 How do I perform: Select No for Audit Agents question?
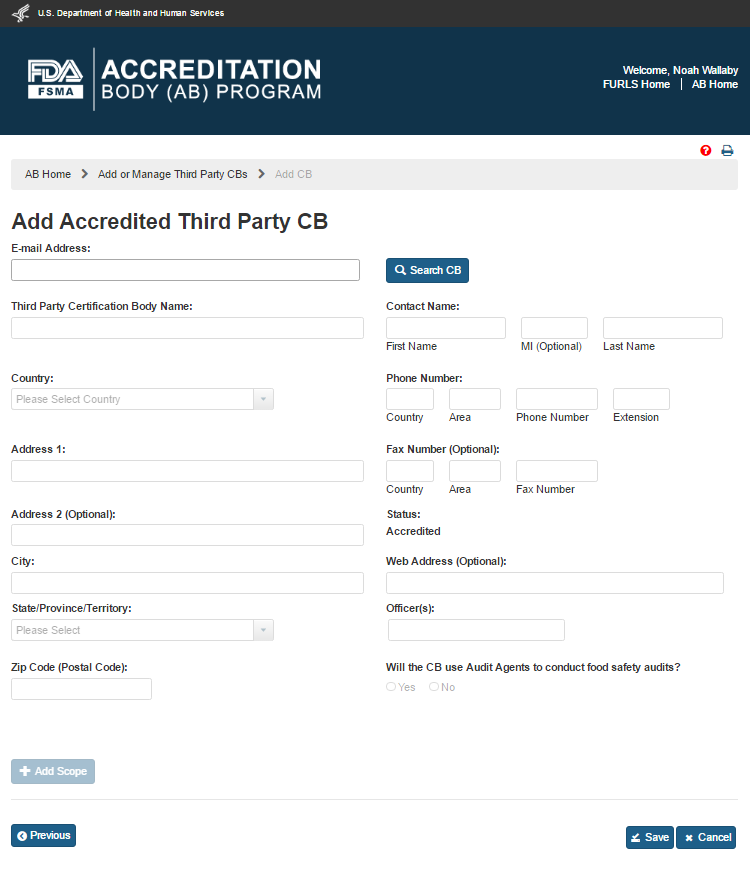coord(434,687)
